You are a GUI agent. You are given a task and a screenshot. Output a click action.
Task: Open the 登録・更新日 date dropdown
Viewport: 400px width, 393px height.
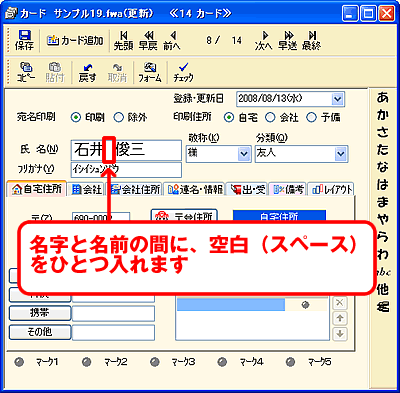(337, 99)
